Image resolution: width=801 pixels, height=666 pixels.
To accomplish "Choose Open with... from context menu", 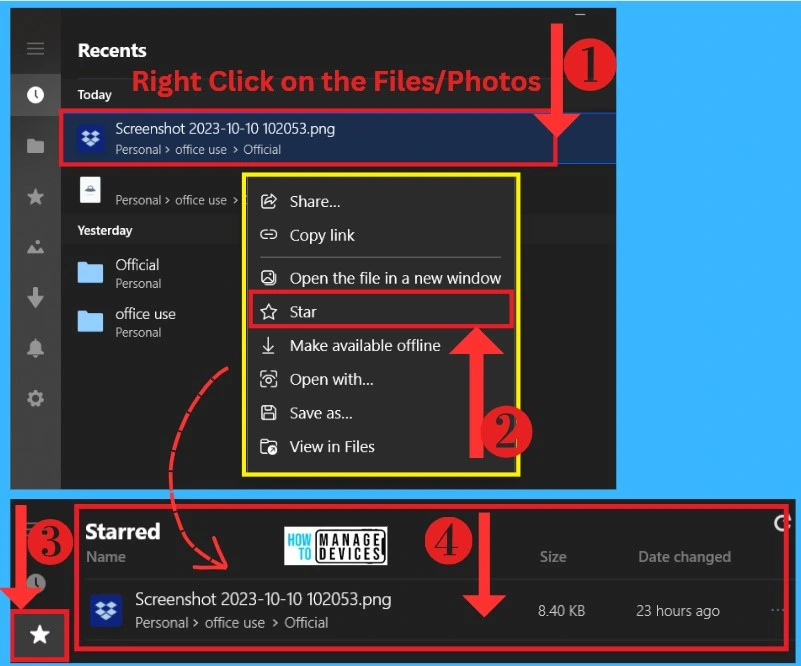I will (x=381, y=379).
